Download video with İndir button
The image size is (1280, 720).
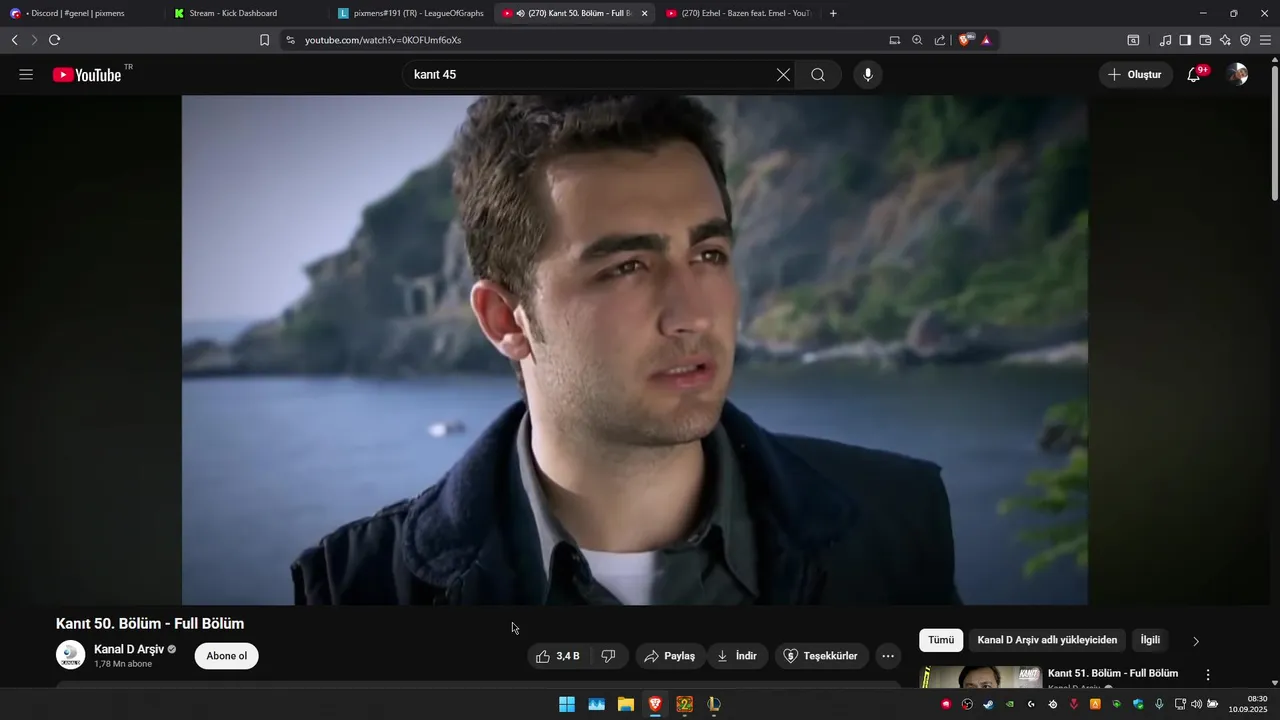(x=737, y=656)
